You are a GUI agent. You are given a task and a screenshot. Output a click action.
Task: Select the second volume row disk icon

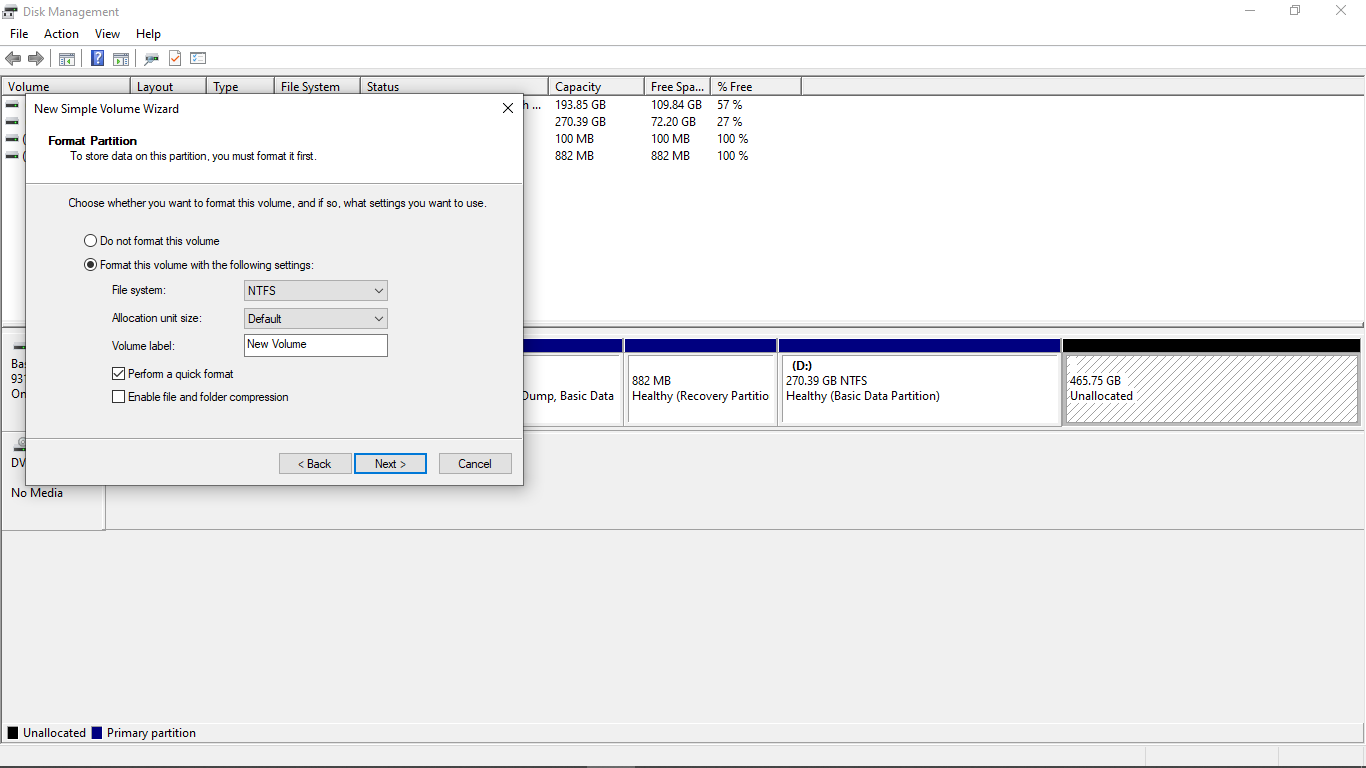point(12,121)
